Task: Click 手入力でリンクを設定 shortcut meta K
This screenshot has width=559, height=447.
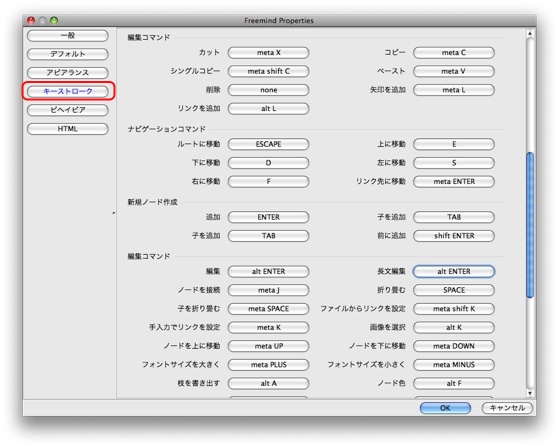Action: [268, 327]
